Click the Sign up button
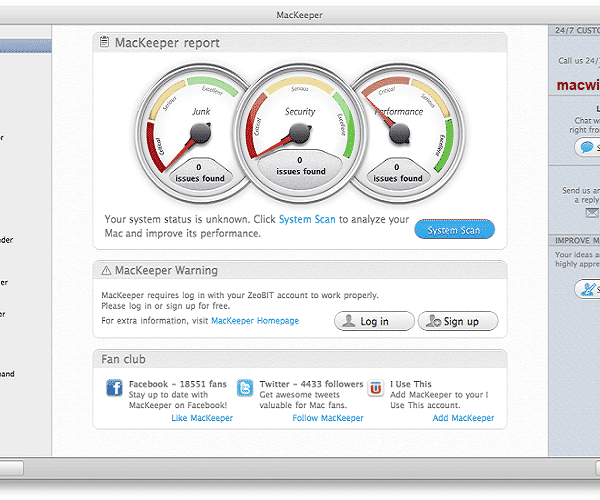 click(458, 321)
